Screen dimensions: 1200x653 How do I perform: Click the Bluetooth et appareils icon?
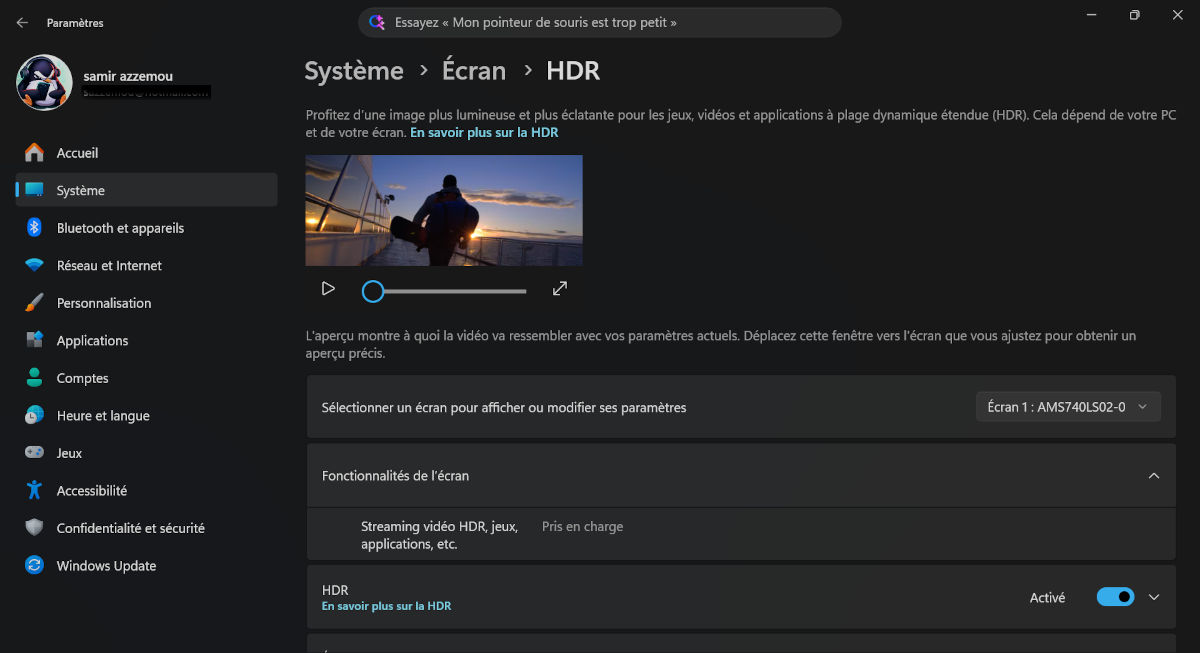(34, 228)
